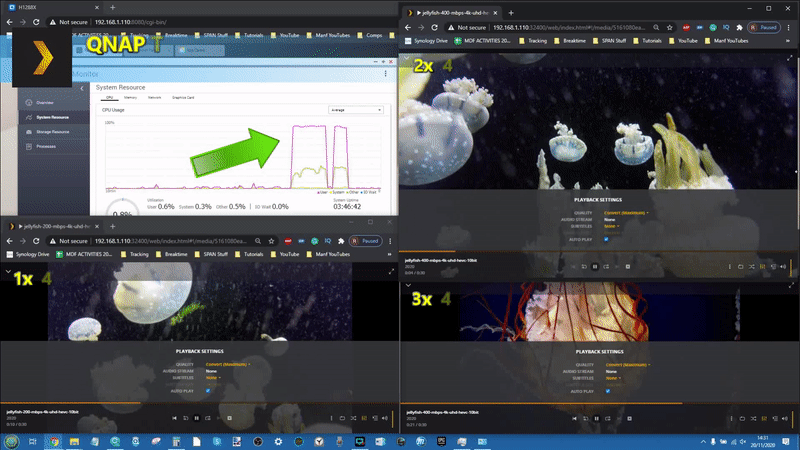The width and height of the screenshot is (800, 450).
Task: Toggle repeat in the 3x Plex player
Action: click(742, 418)
